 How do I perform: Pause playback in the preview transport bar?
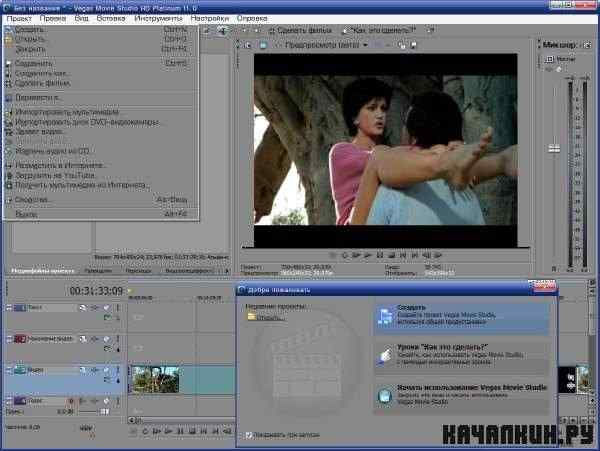pyautogui.click(x=380, y=255)
